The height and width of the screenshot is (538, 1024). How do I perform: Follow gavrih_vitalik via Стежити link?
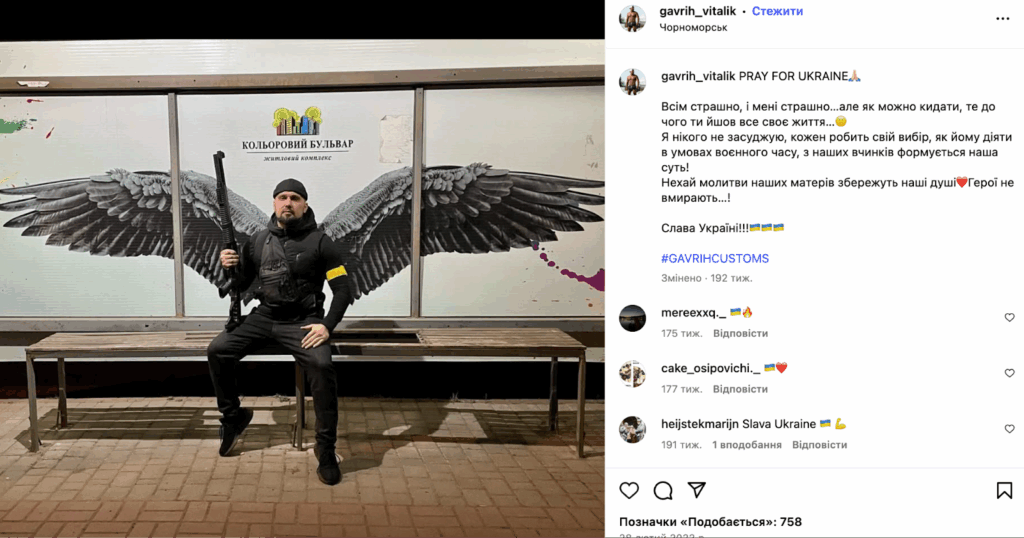tap(777, 11)
